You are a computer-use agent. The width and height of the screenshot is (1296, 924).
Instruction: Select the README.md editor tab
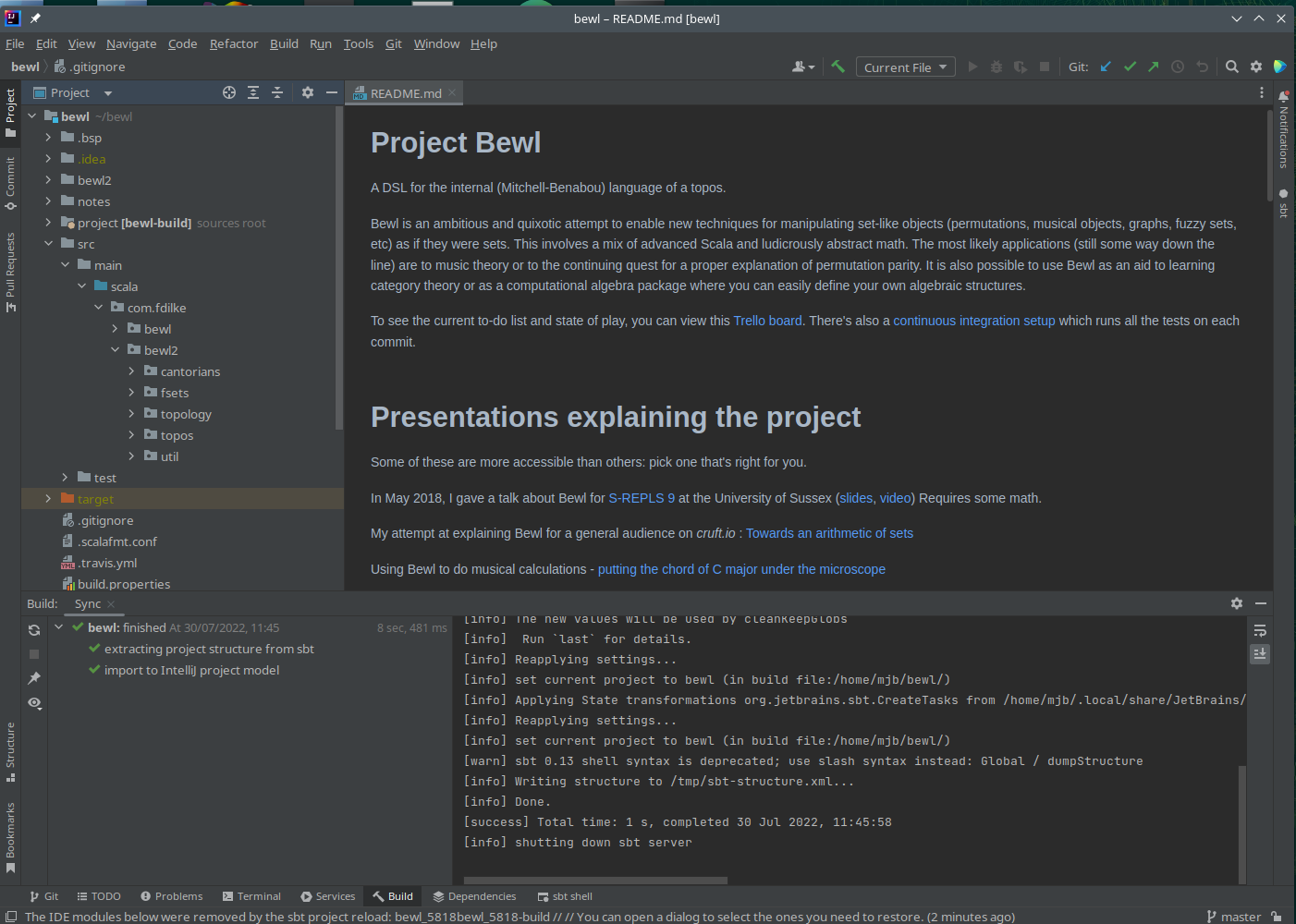pos(405,93)
